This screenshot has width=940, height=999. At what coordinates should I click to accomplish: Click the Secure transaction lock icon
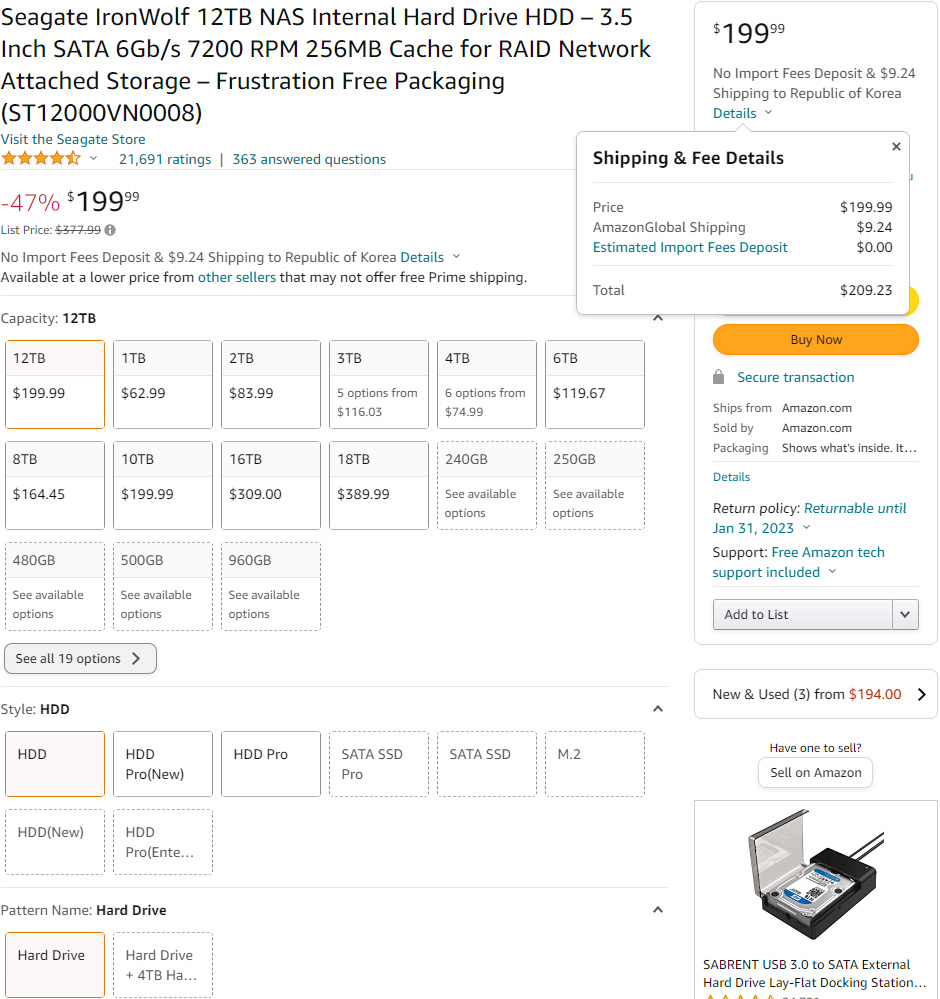(x=718, y=377)
